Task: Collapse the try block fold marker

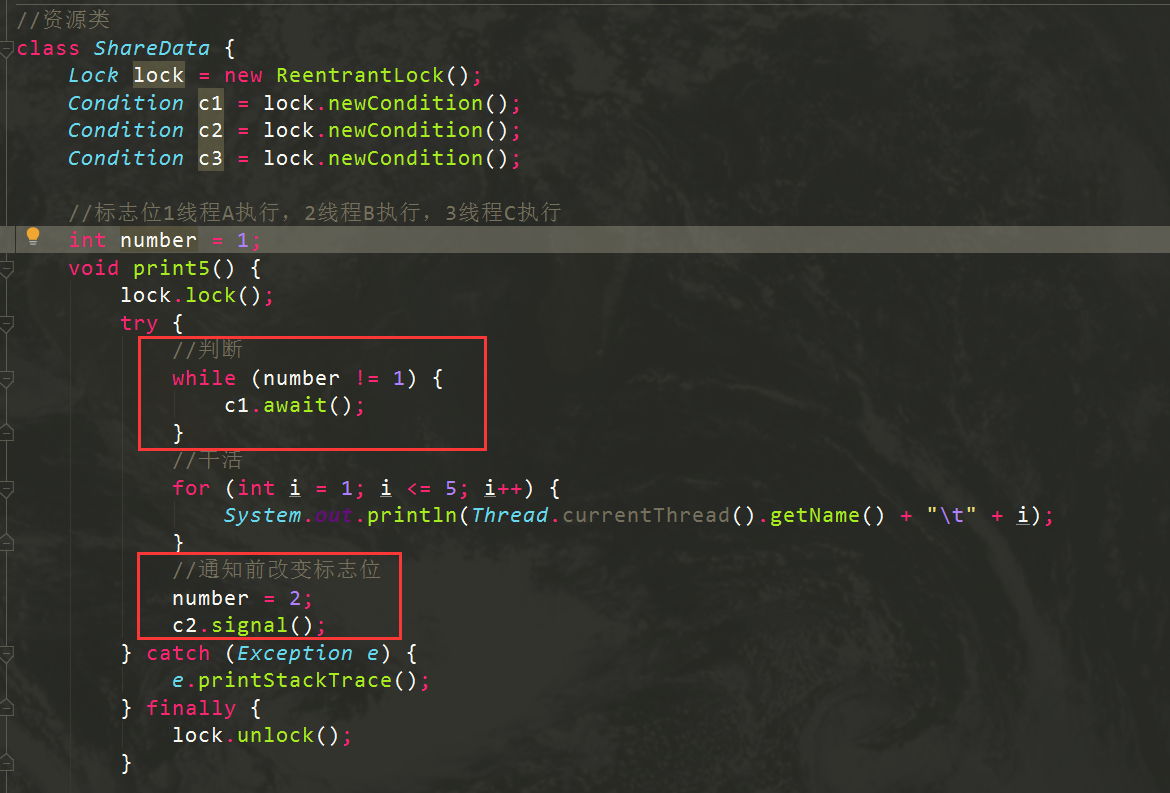Action: click(6, 325)
